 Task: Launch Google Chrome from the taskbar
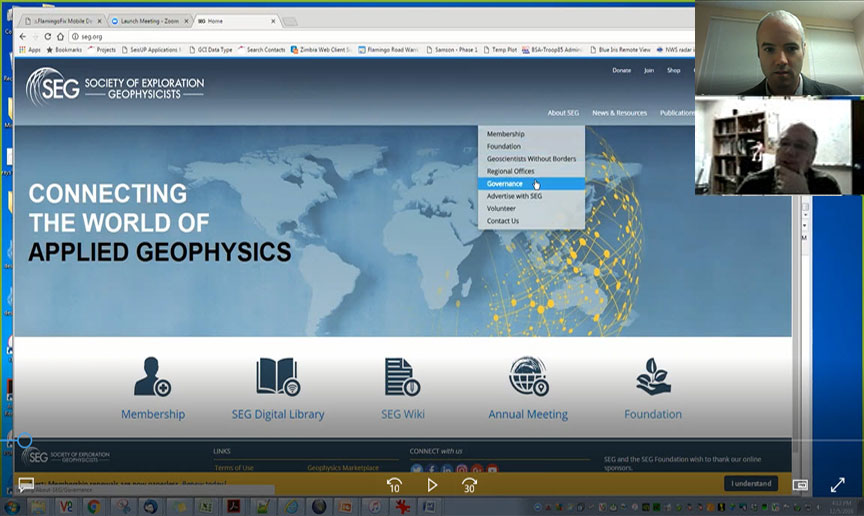[94, 506]
